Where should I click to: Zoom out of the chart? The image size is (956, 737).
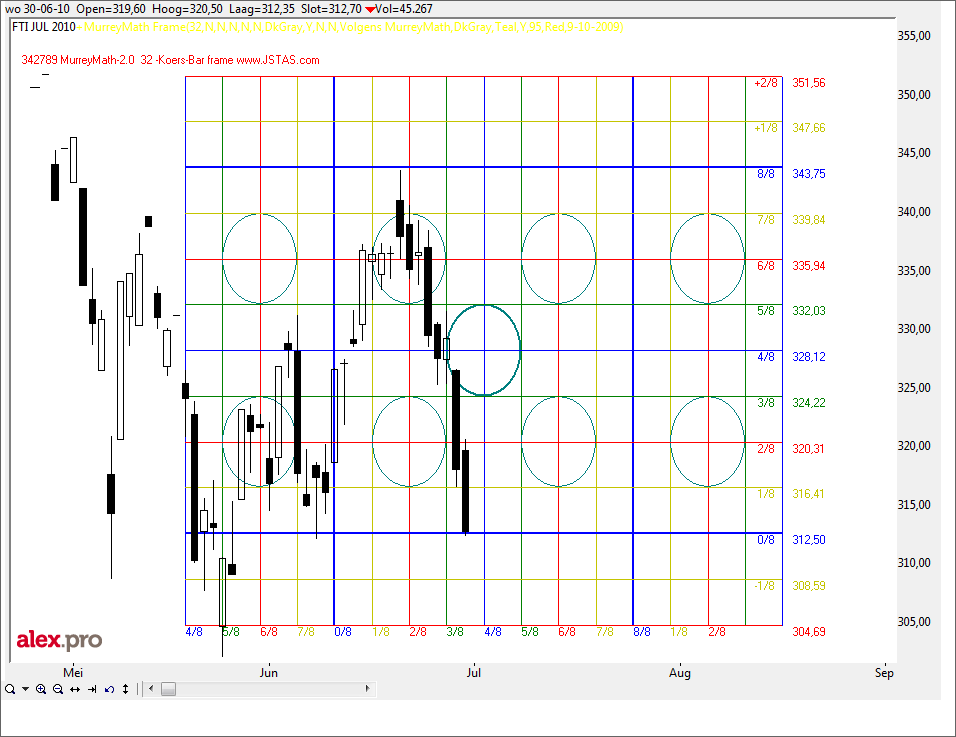58,689
